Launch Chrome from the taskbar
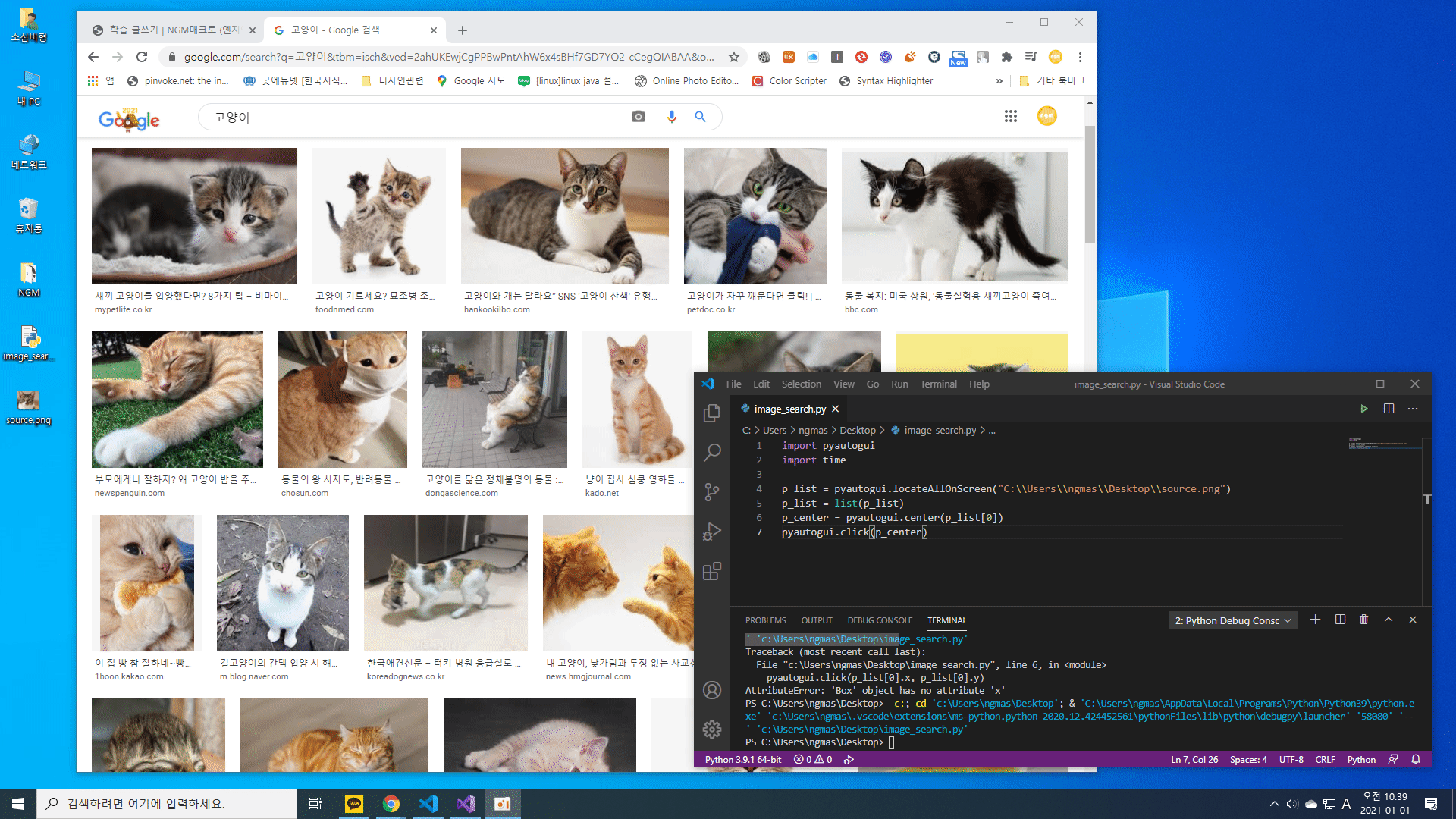This screenshot has height=819, width=1456. pos(391,804)
